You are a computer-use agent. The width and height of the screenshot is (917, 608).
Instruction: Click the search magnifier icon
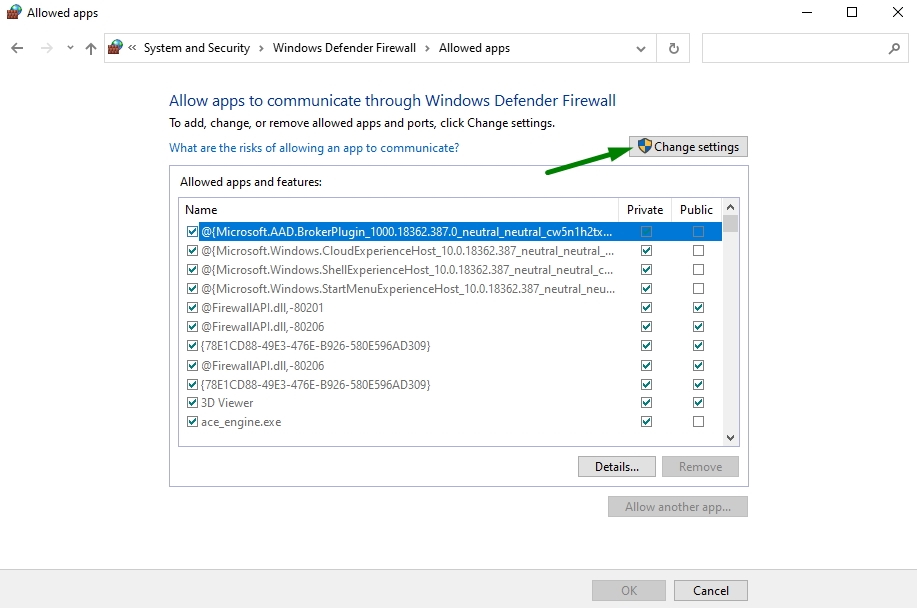894,48
